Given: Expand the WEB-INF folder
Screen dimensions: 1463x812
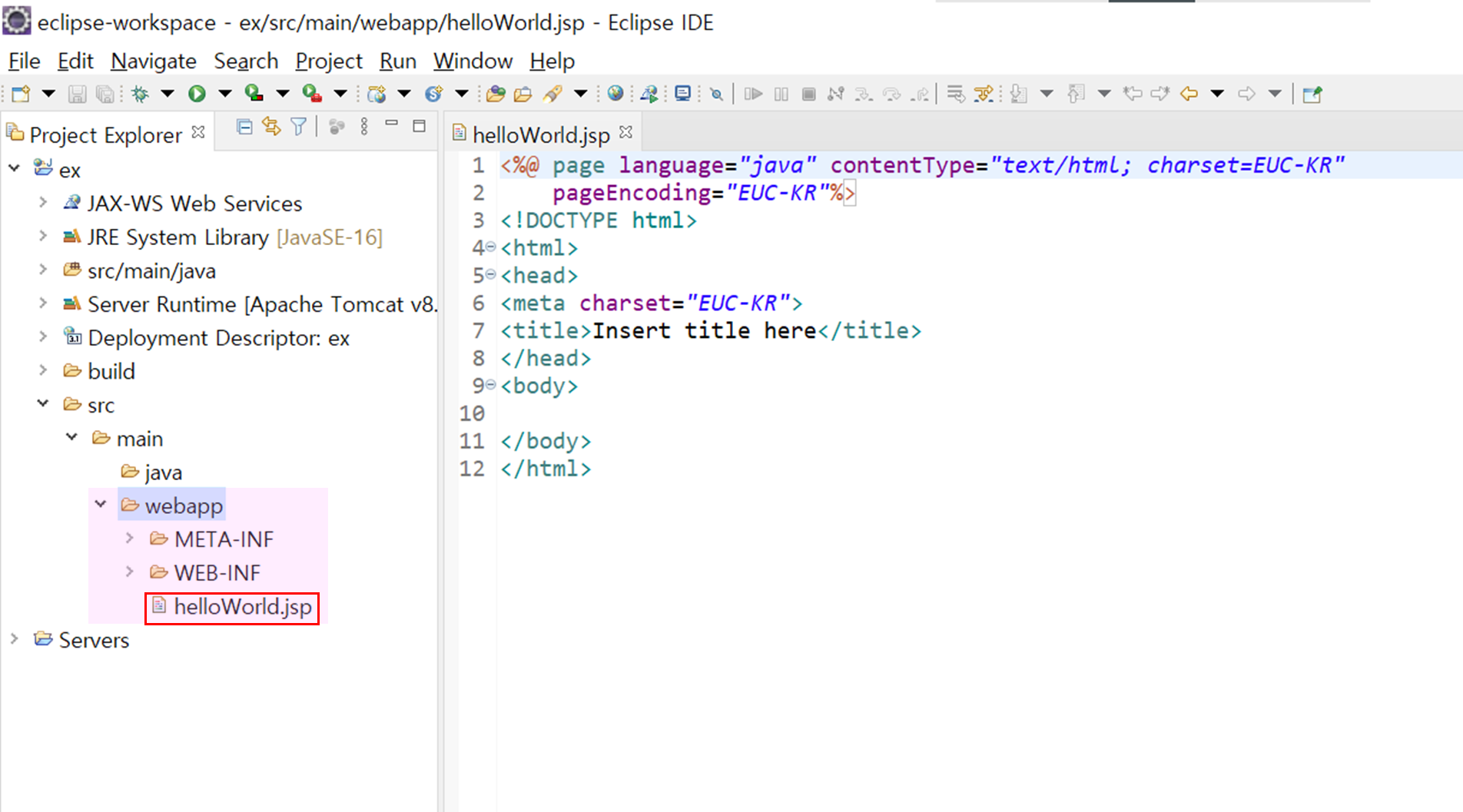Looking at the screenshot, I should click(129, 572).
